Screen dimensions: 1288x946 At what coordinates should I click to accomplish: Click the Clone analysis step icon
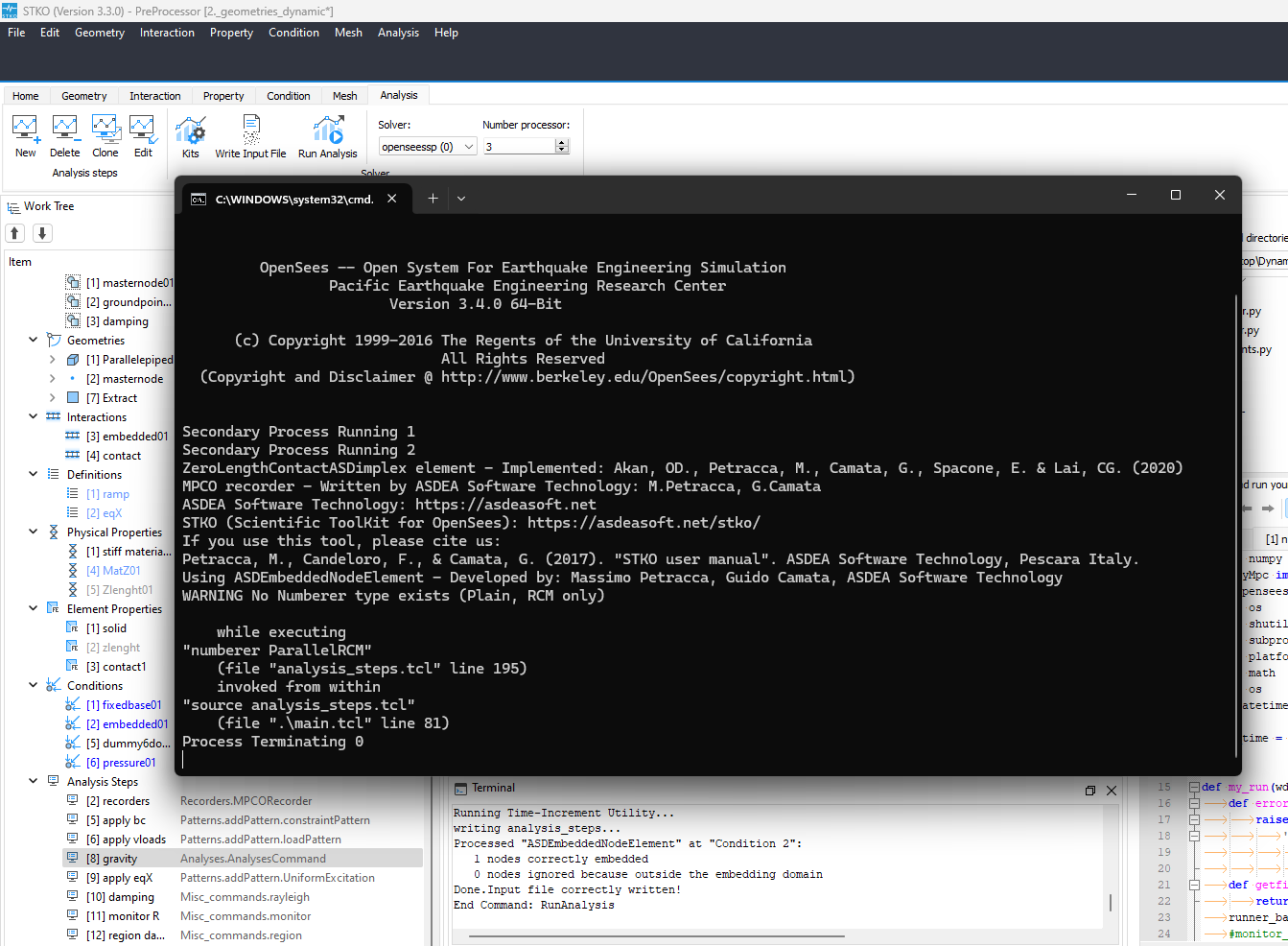[105, 136]
